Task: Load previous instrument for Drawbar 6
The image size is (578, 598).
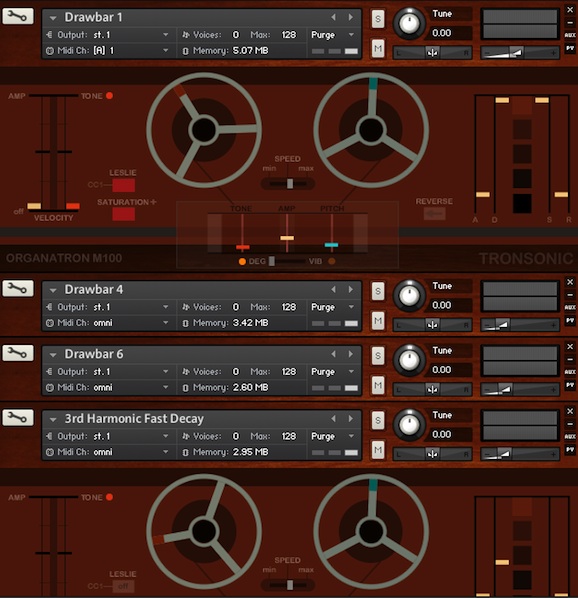Action: coord(334,354)
